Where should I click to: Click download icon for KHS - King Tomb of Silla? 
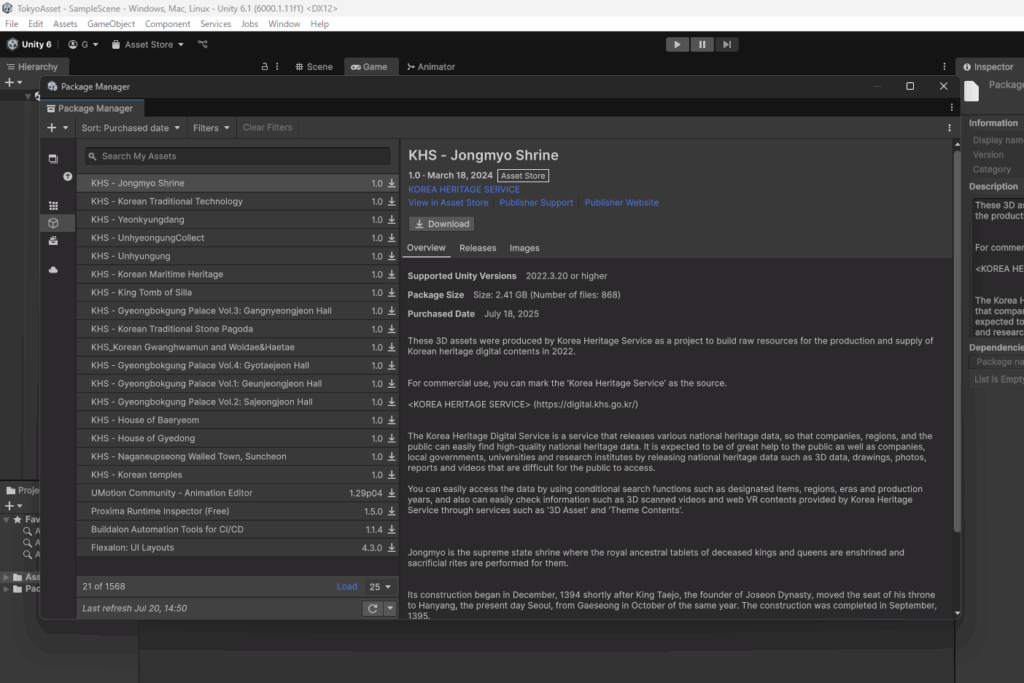(392, 293)
